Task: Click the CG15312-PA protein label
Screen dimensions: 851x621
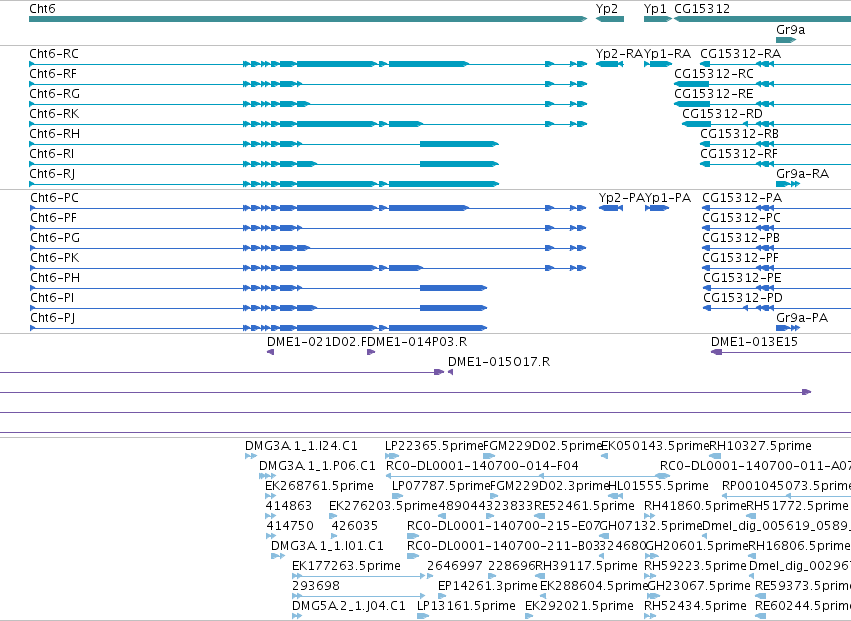Action: 742,198
